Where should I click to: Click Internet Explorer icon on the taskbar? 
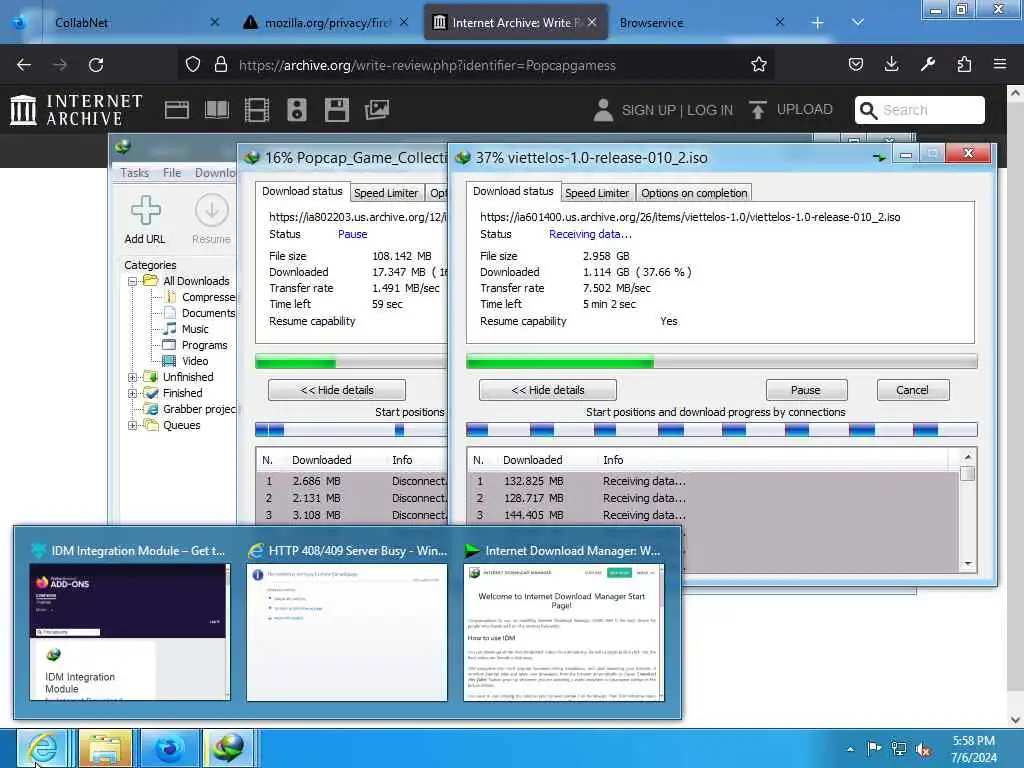42,748
